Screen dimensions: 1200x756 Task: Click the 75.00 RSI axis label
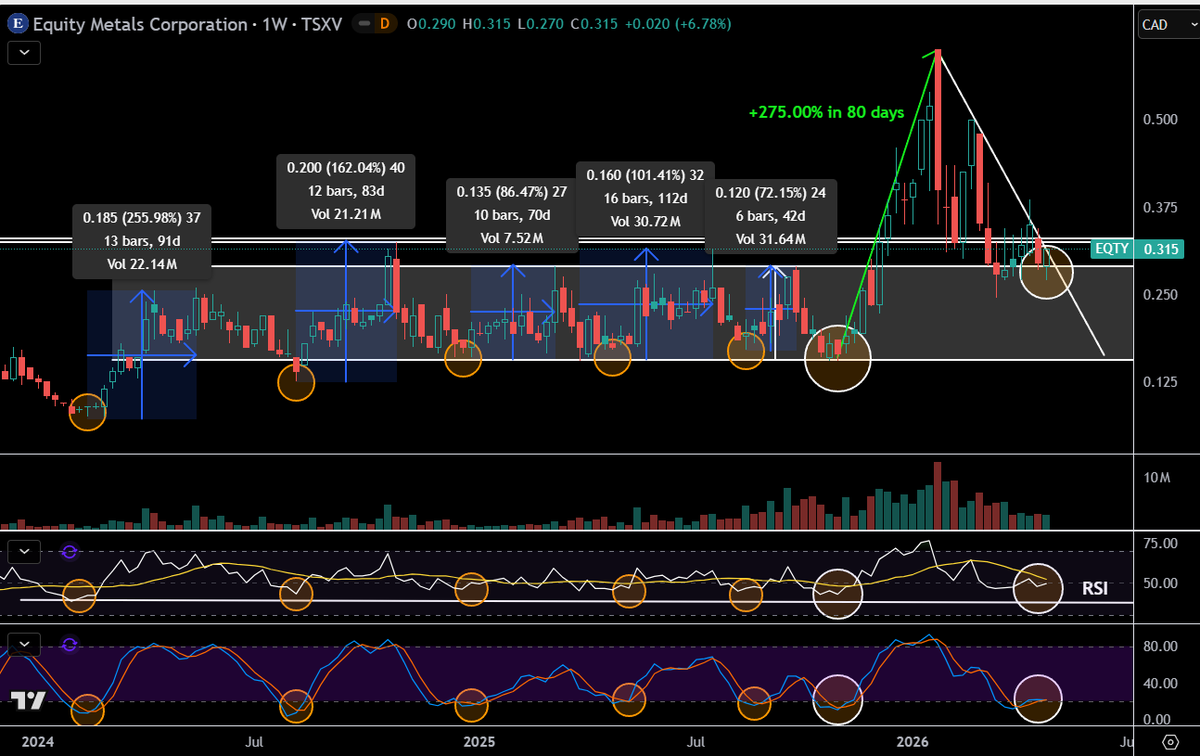[1159, 543]
